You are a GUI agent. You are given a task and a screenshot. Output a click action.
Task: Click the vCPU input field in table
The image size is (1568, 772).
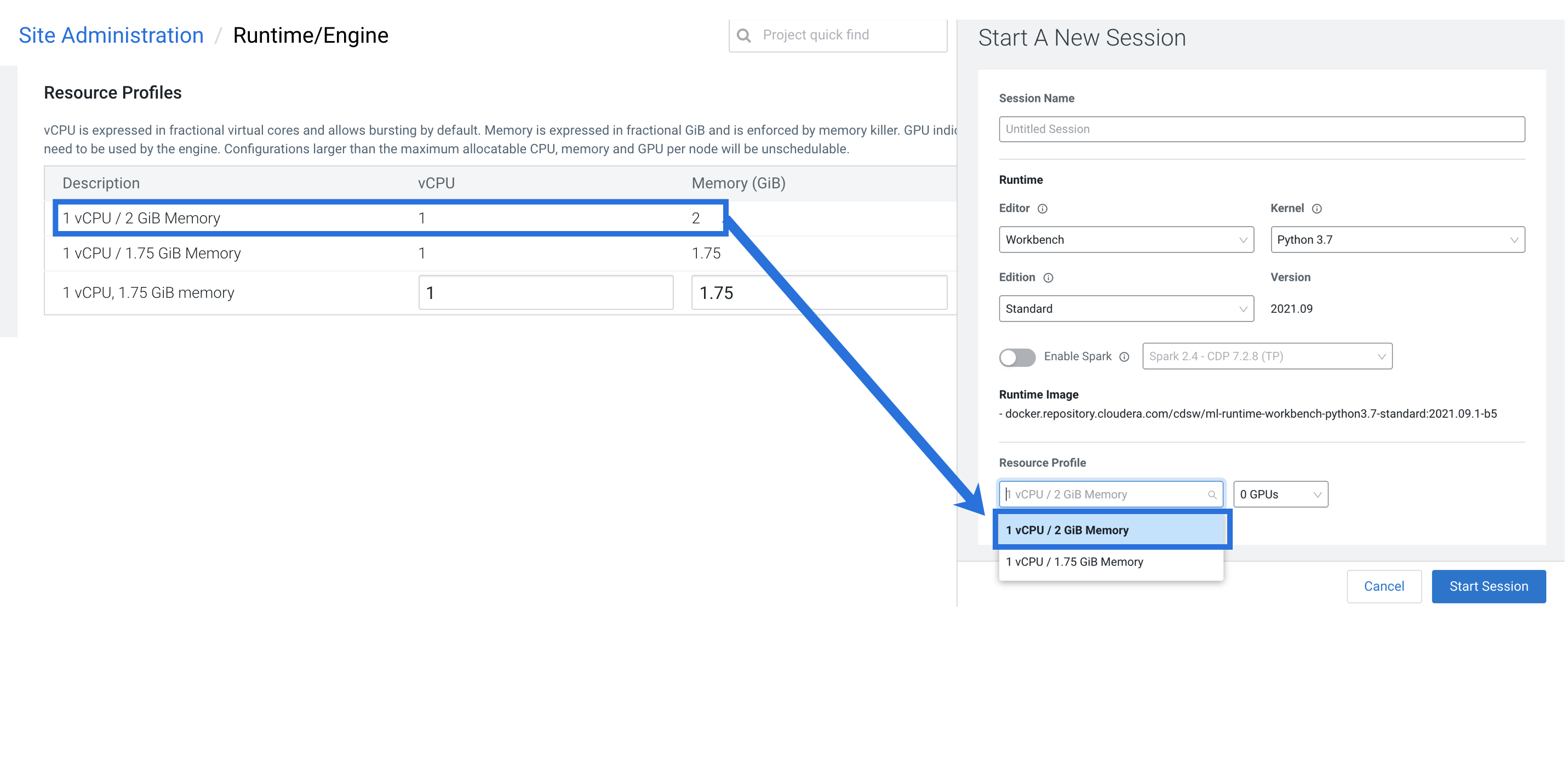point(545,292)
